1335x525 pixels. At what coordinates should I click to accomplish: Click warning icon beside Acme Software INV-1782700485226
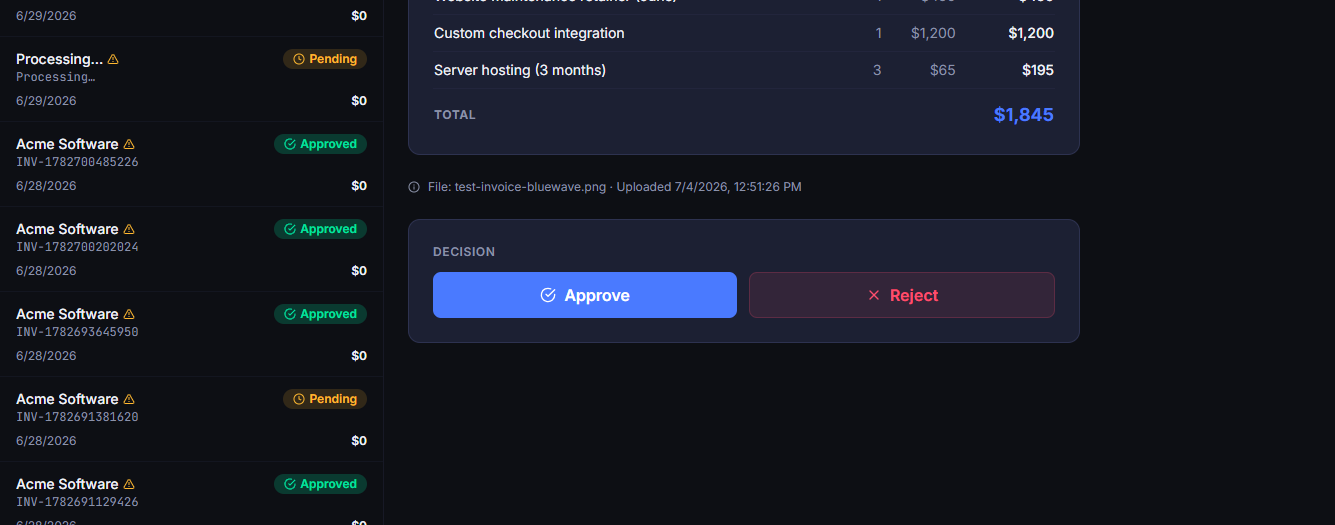pos(129,144)
